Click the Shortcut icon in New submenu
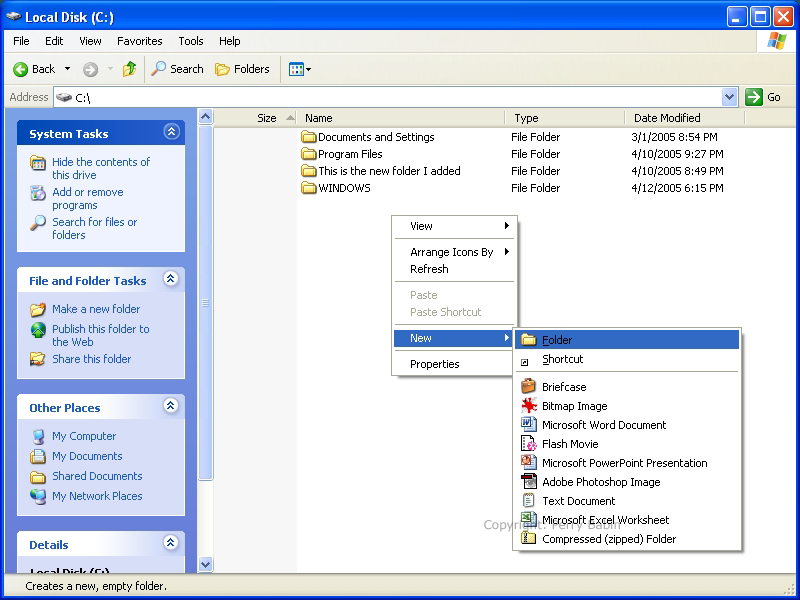The height and width of the screenshot is (600, 800). point(524,362)
